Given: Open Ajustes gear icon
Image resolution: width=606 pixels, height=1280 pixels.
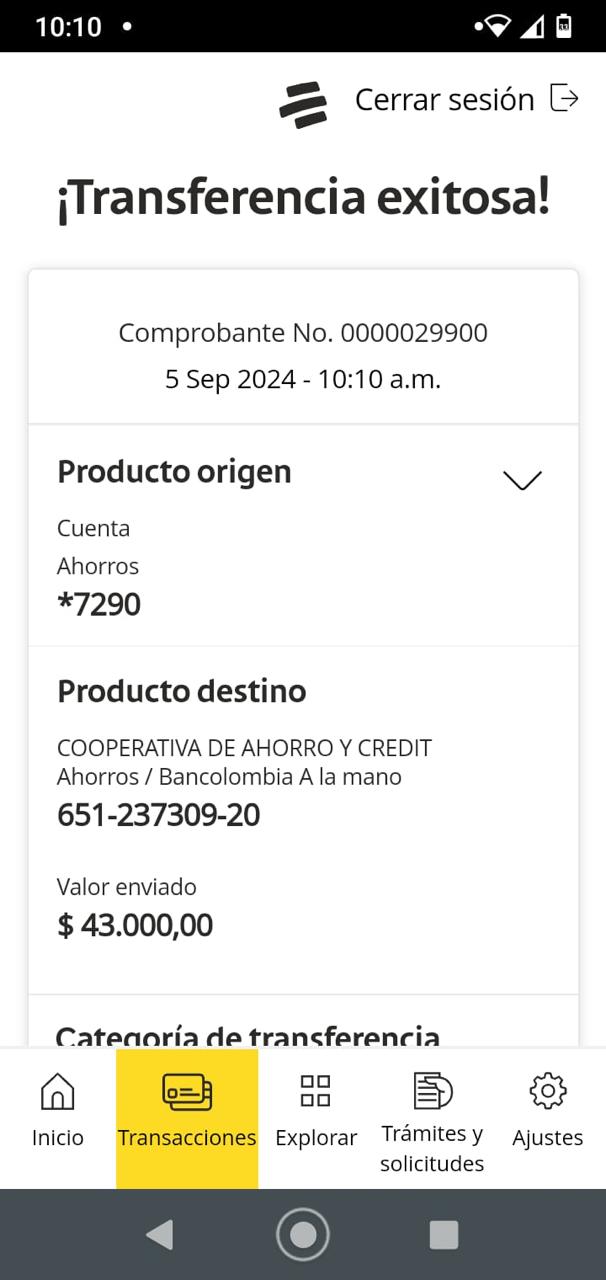Looking at the screenshot, I should point(548,1091).
